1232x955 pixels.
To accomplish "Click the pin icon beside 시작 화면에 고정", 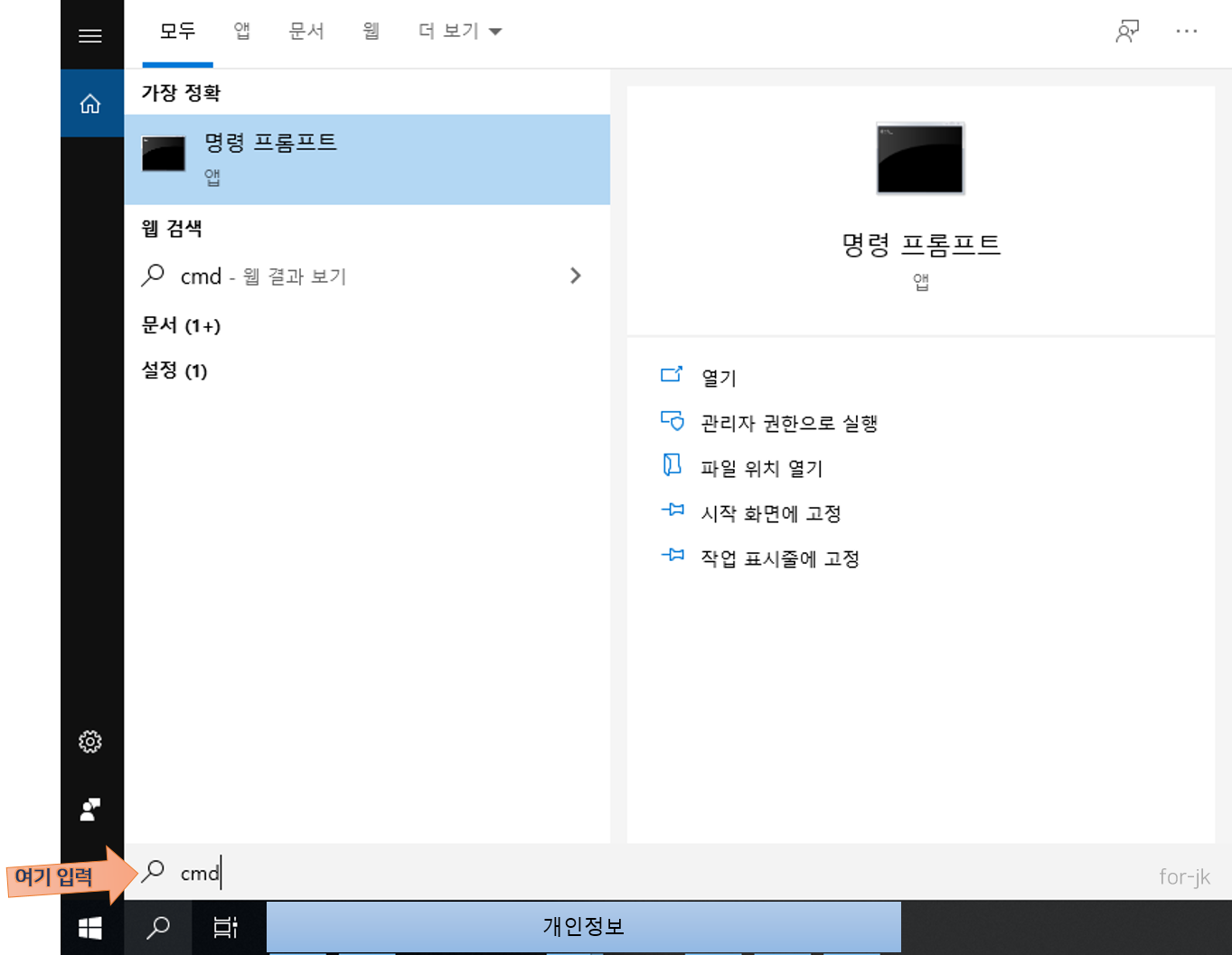I will [672, 510].
